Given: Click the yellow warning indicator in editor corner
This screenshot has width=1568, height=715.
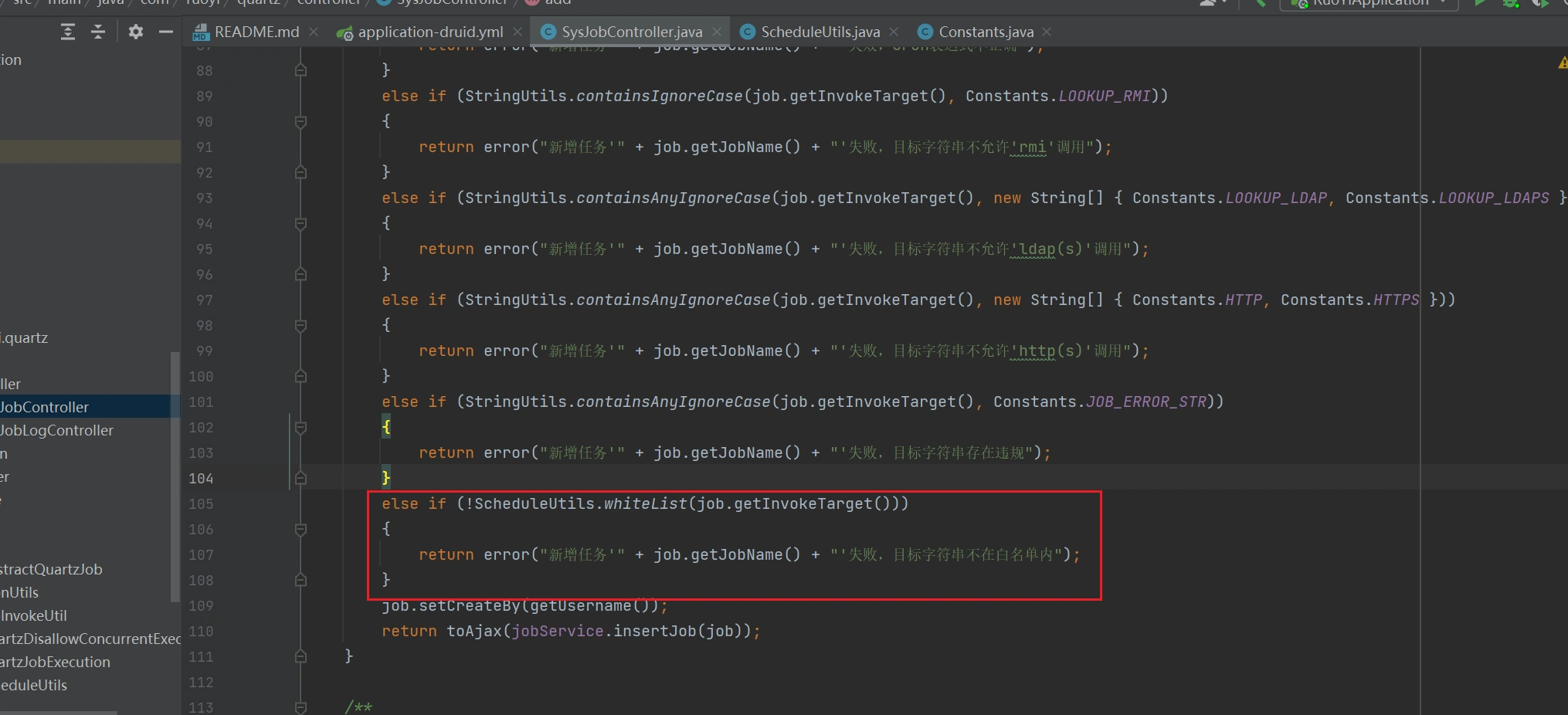Looking at the screenshot, I should pyautogui.click(x=1563, y=63).
